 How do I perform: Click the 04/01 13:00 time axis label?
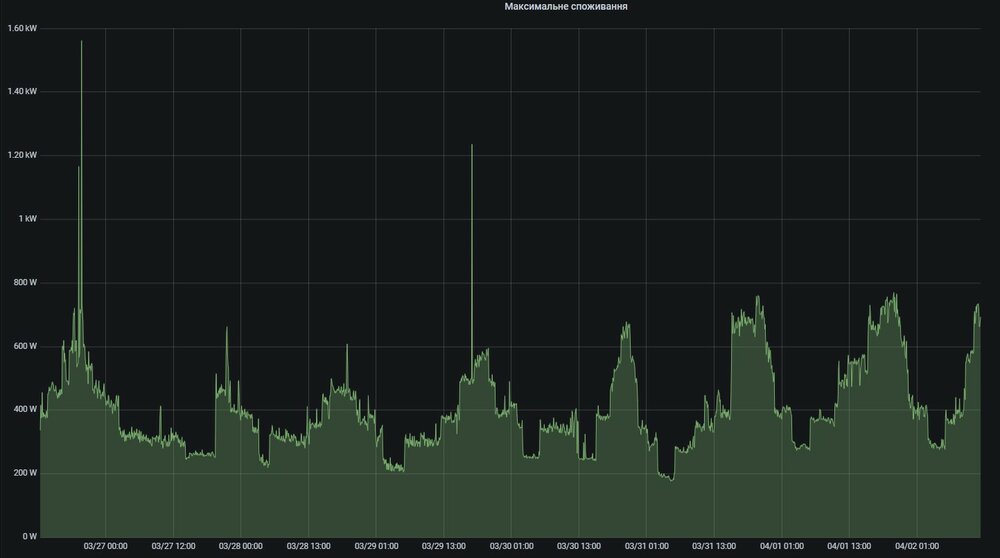849,546
